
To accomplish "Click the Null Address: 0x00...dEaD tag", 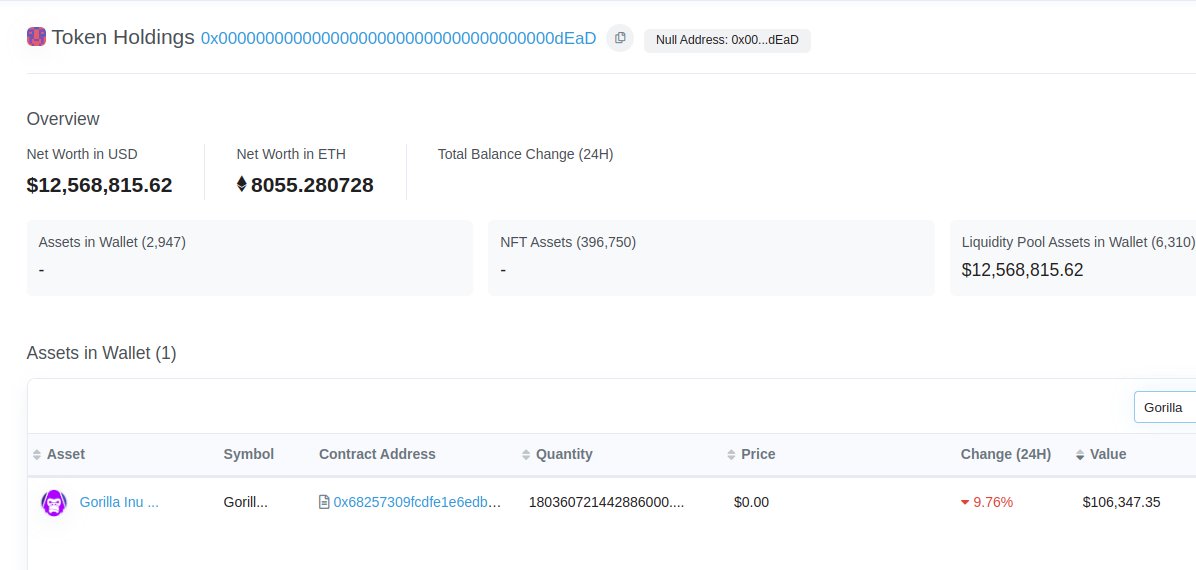I will coord(727,40).
